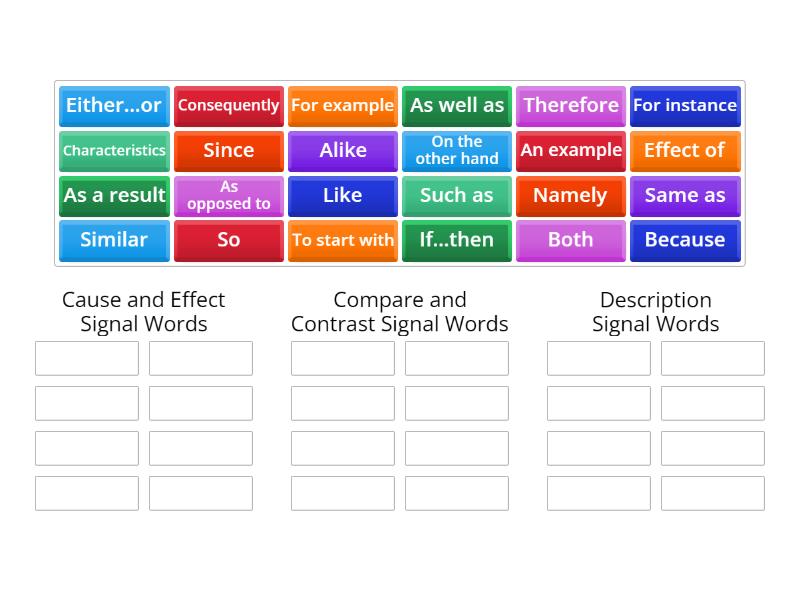Click the "As opposed to" tile
Screen dimensions: 800x600
coord(228,196)
